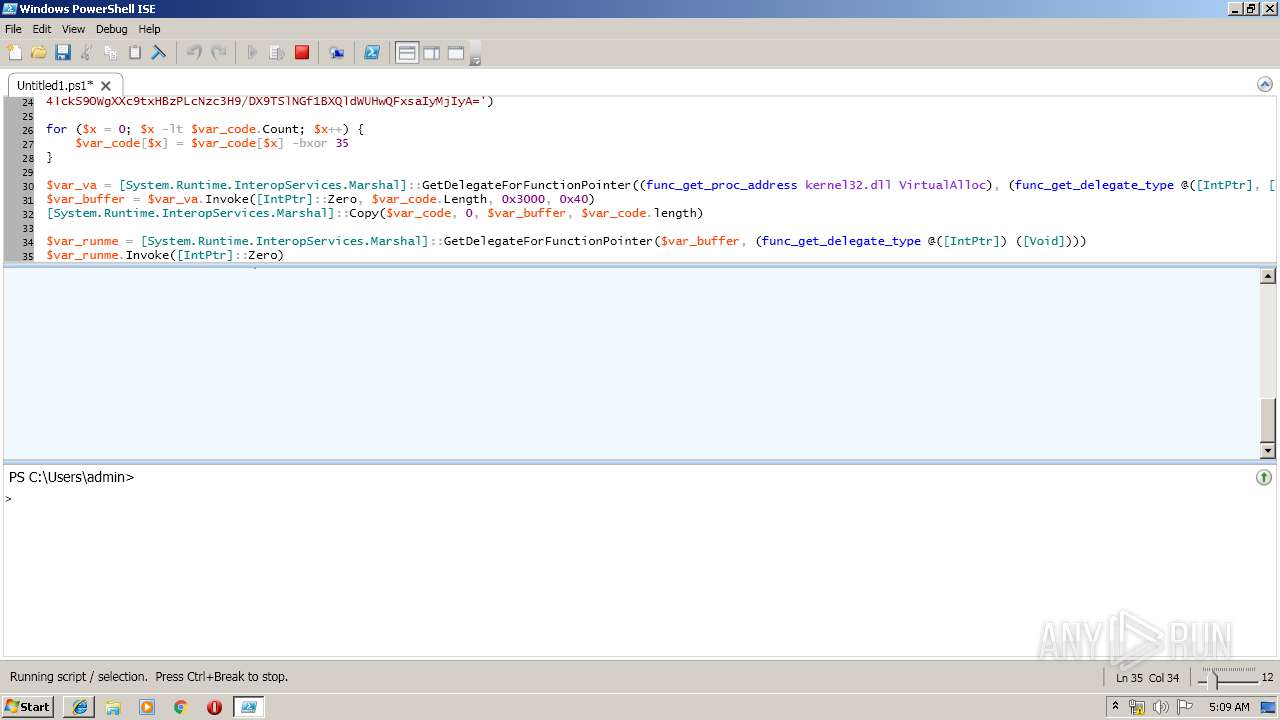Image resolution: width=1280 pixels, height=720 pixels.
Task: Run selection with the Run Selection icon
Action: pyautogui.click(x=277, y=53)
